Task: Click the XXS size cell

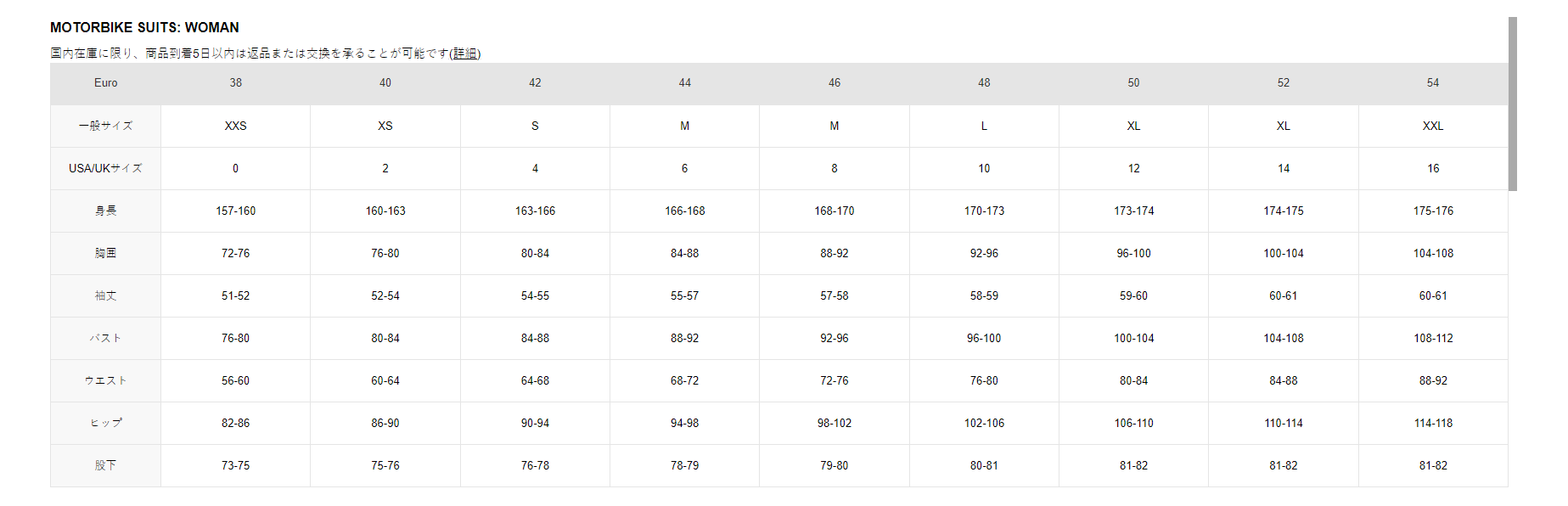Action: (235, 126)
